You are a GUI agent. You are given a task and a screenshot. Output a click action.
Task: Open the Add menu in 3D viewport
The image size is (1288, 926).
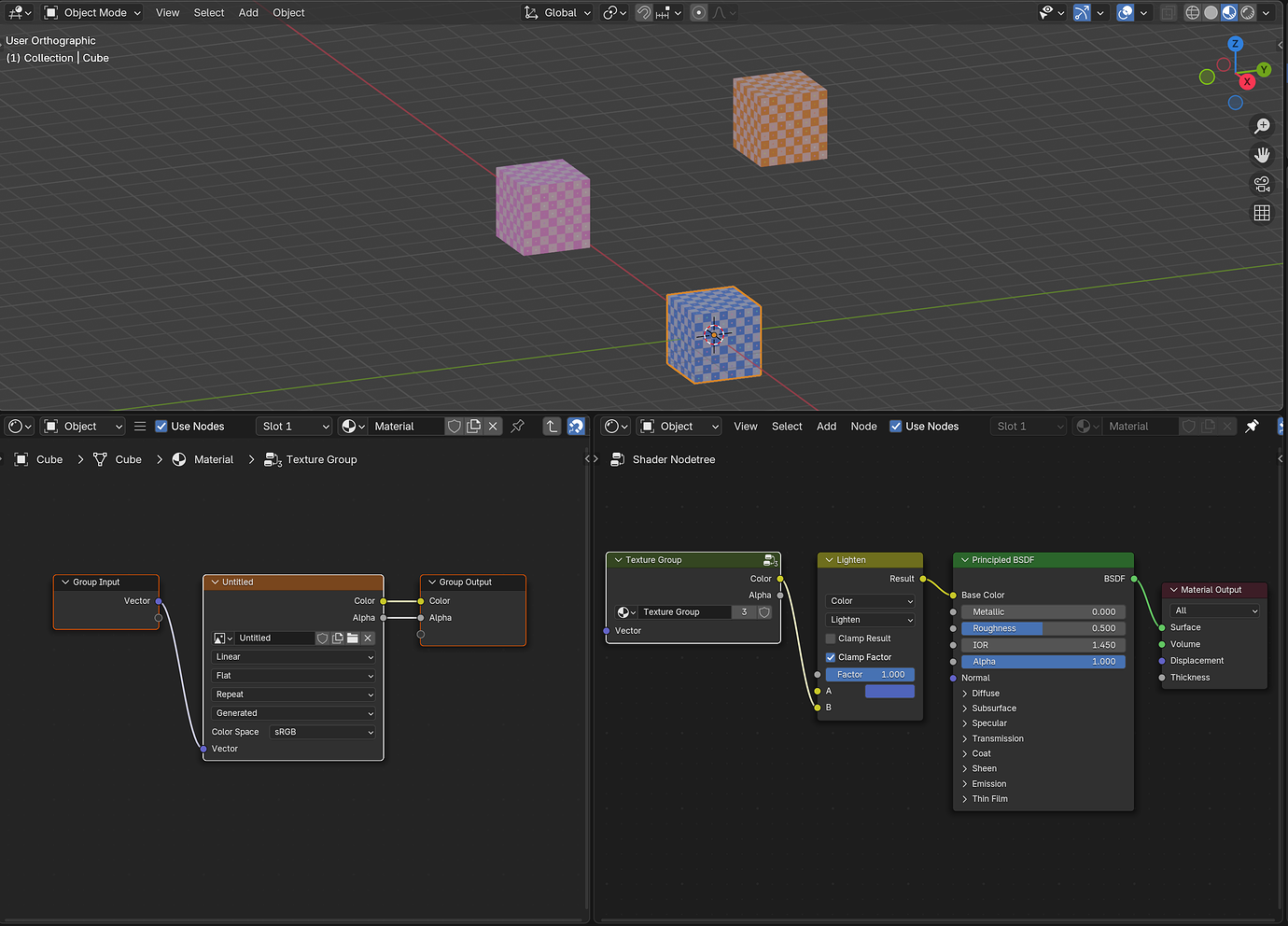[248, 12]
